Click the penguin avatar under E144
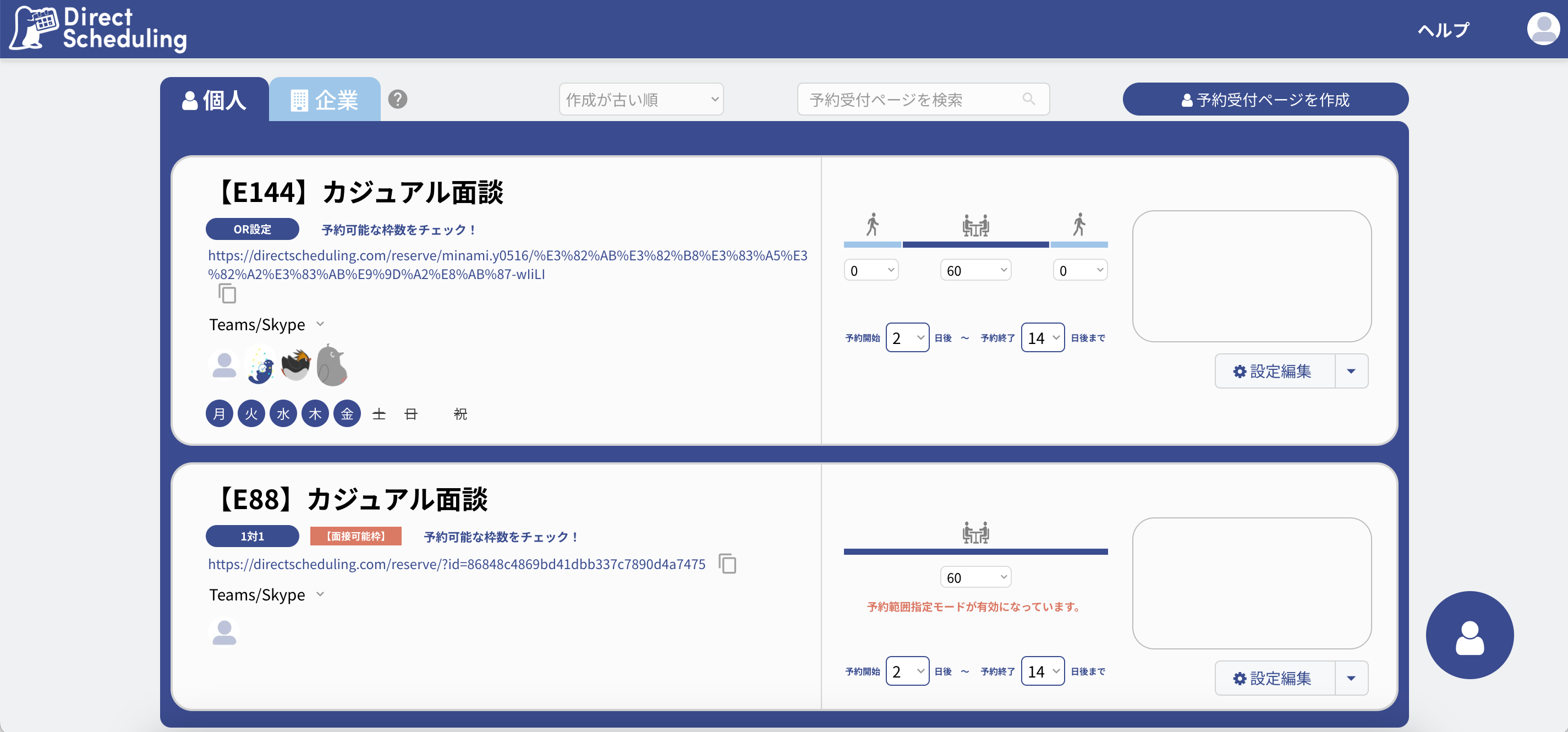This screenshot has width=1568, height=732. pos(295,364)
